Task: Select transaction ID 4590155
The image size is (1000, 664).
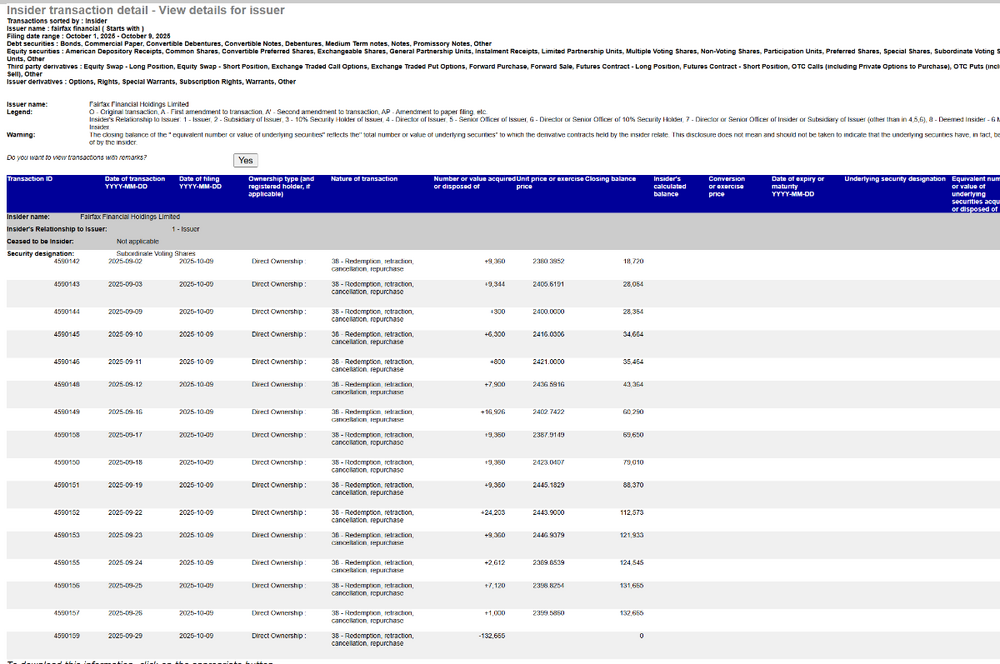Action: pos(67,563)
